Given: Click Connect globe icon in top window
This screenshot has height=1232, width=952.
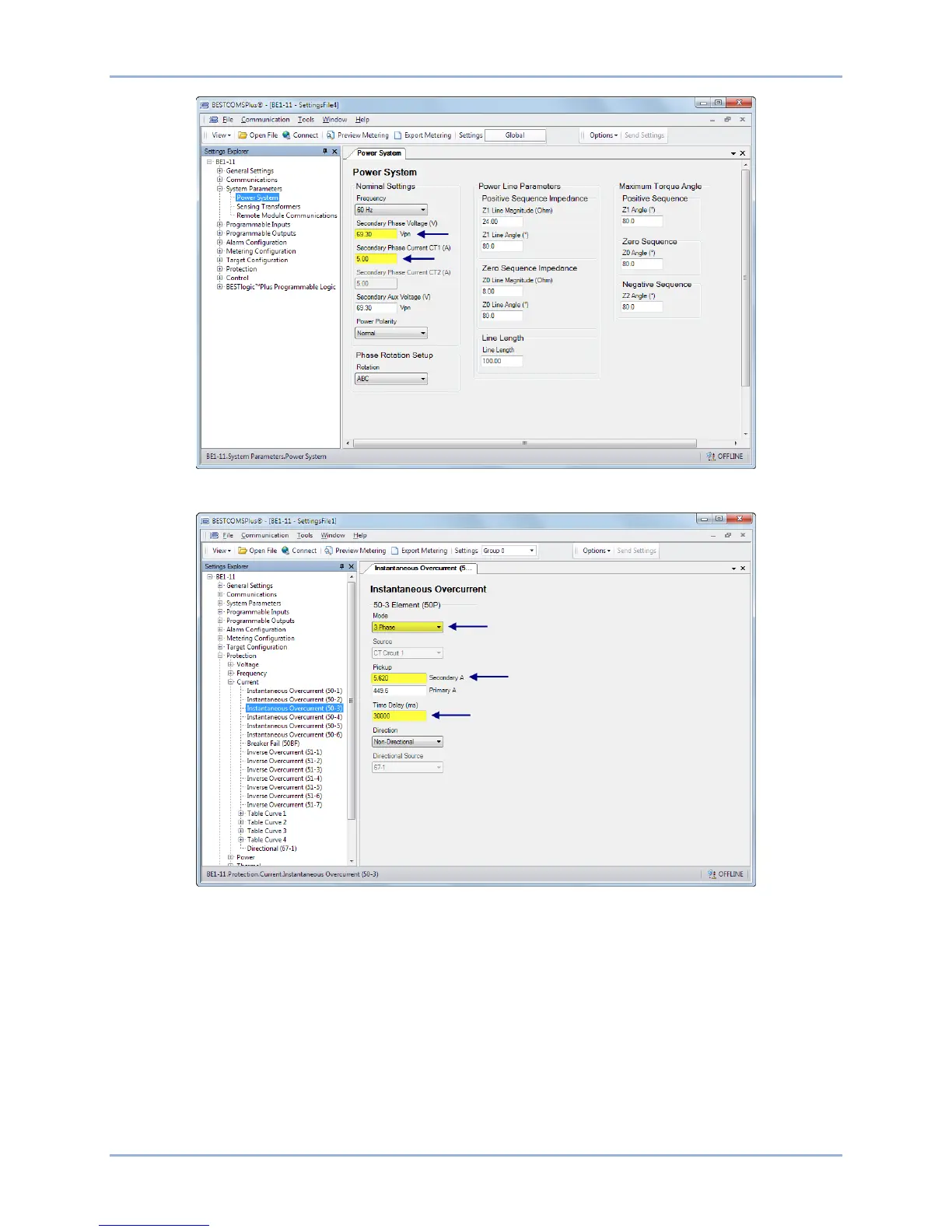Looking at the screenshot, I should click(x=286, y=135).
